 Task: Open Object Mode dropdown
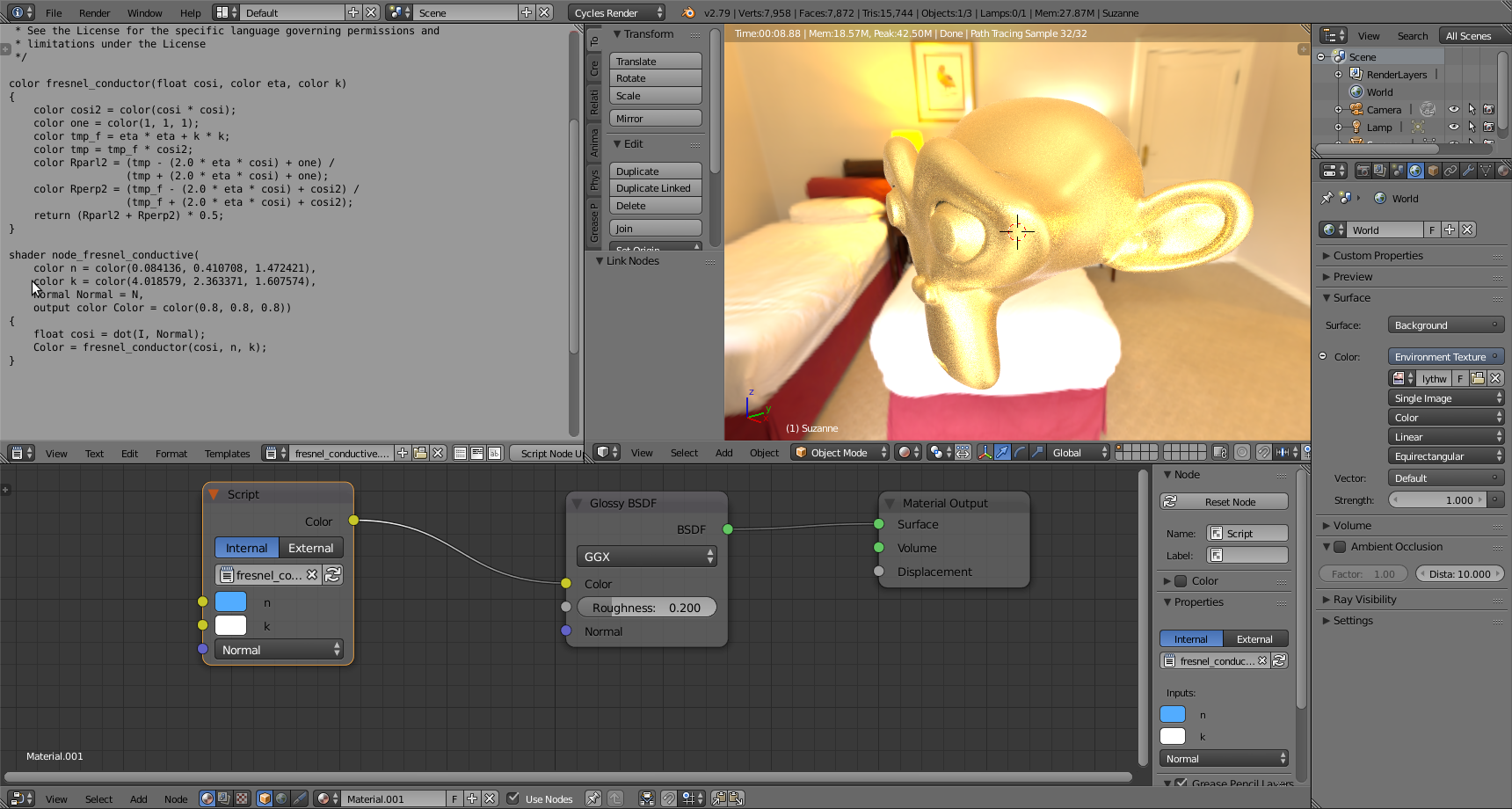coord(839,452)
